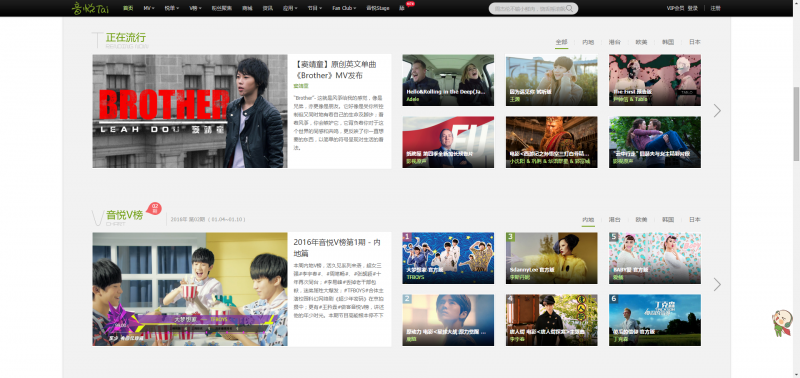Open rank 1 TFBOYS chart thumbnail

tap(448, 258)
